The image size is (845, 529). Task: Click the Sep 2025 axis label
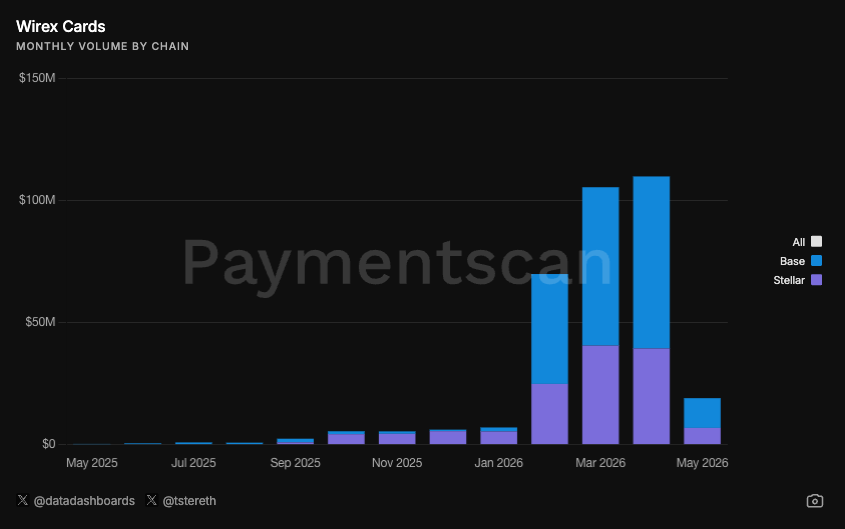coord(295,463)
